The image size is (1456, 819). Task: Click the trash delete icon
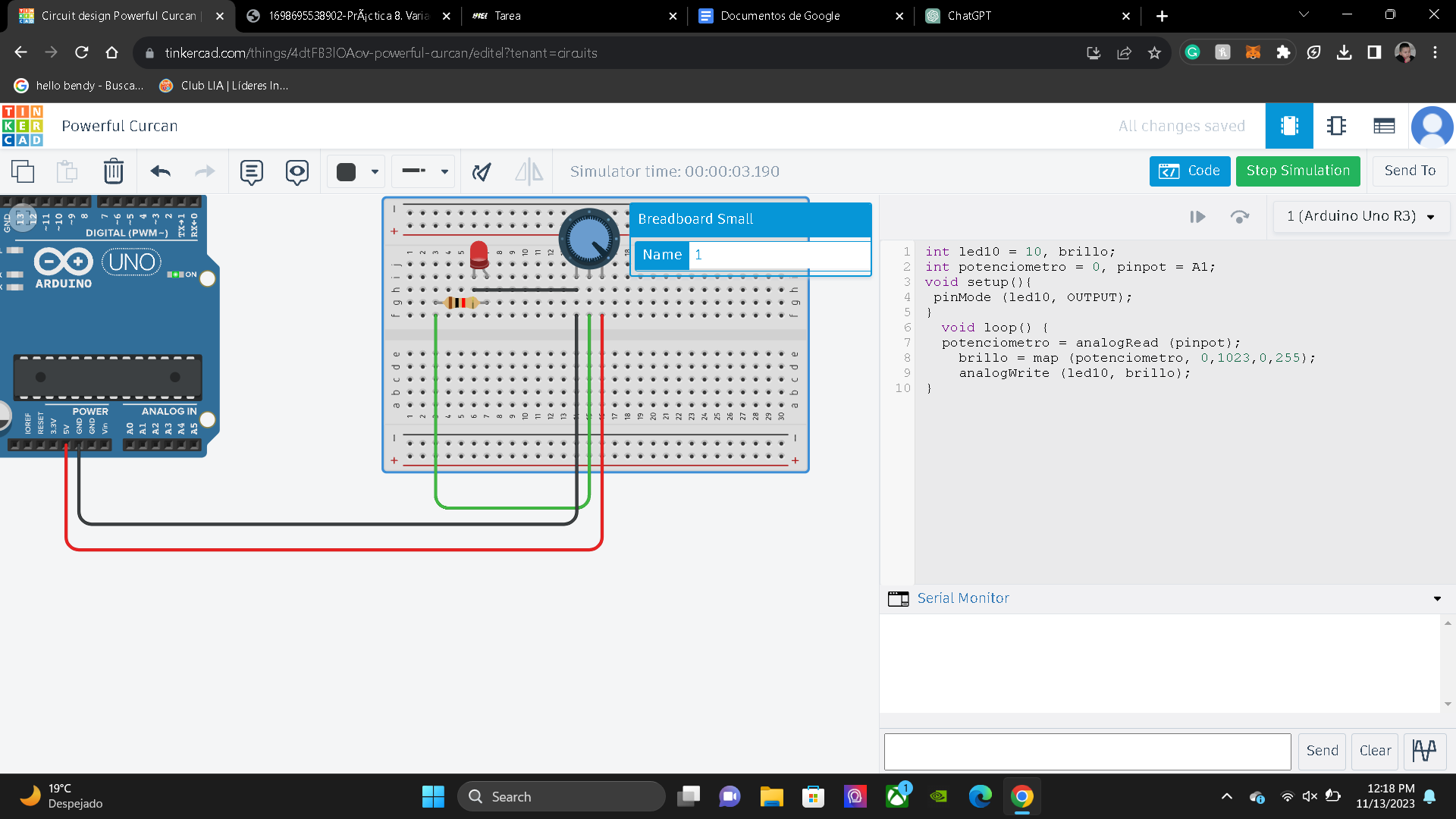113,171
